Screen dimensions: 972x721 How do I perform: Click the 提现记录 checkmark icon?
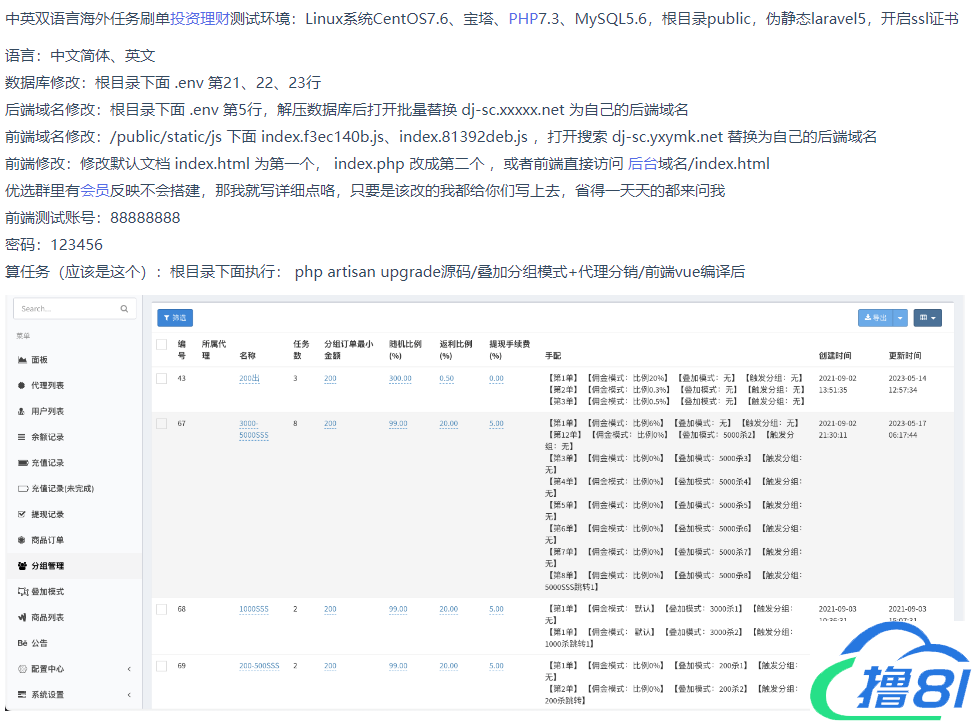tap(22, 514)
